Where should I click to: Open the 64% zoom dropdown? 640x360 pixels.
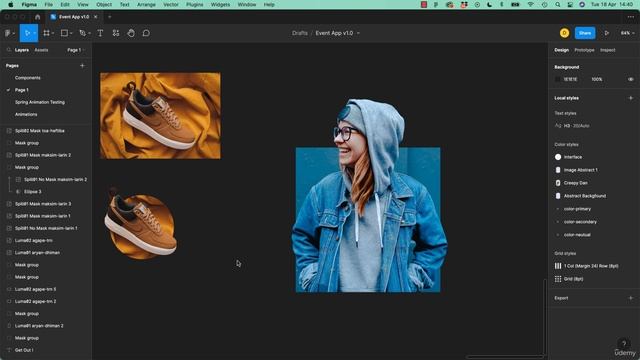click(627, 33)
